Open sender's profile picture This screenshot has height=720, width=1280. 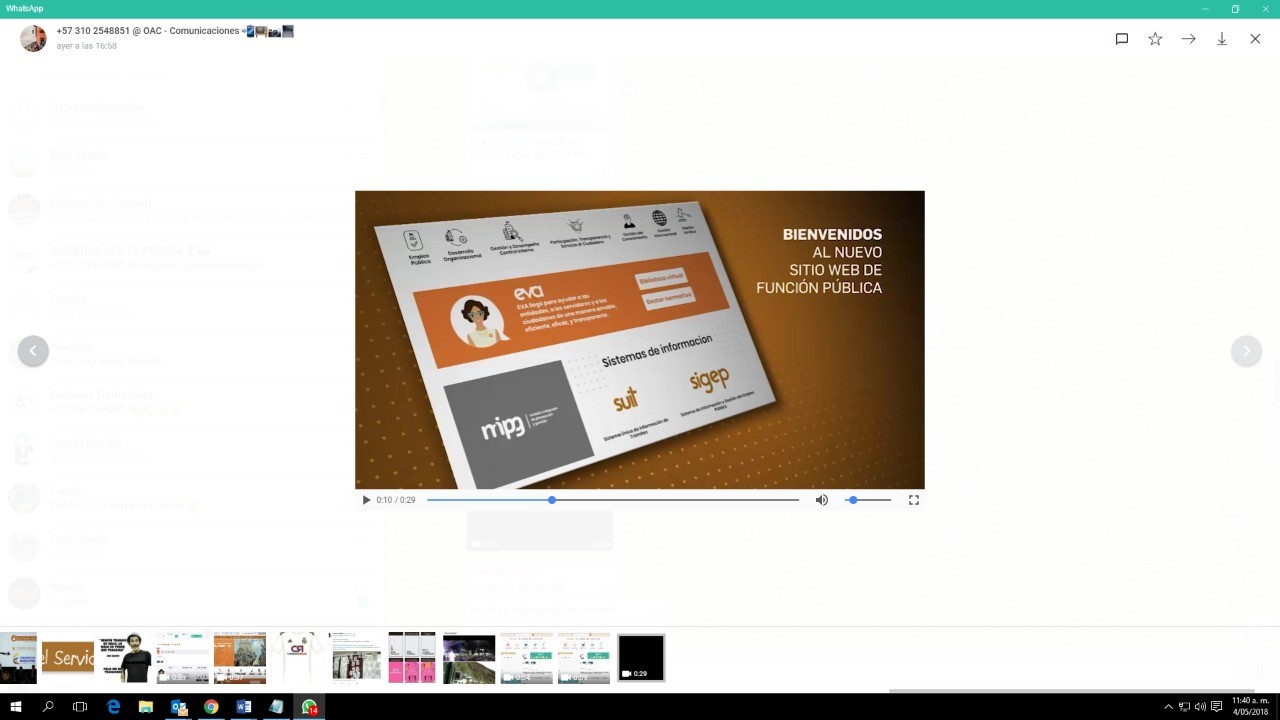point(33,39)
